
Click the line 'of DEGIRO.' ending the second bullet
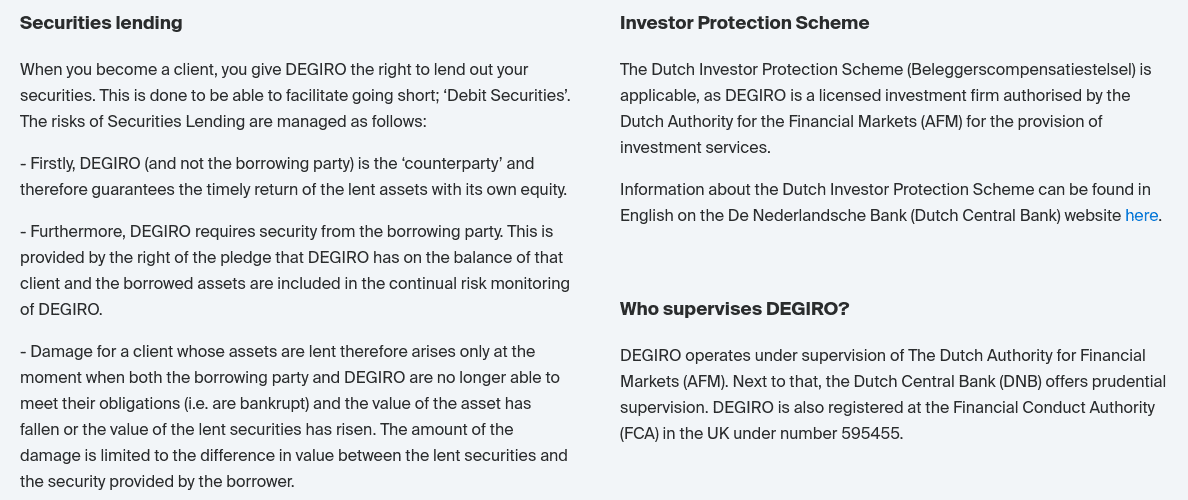point(61,310)
